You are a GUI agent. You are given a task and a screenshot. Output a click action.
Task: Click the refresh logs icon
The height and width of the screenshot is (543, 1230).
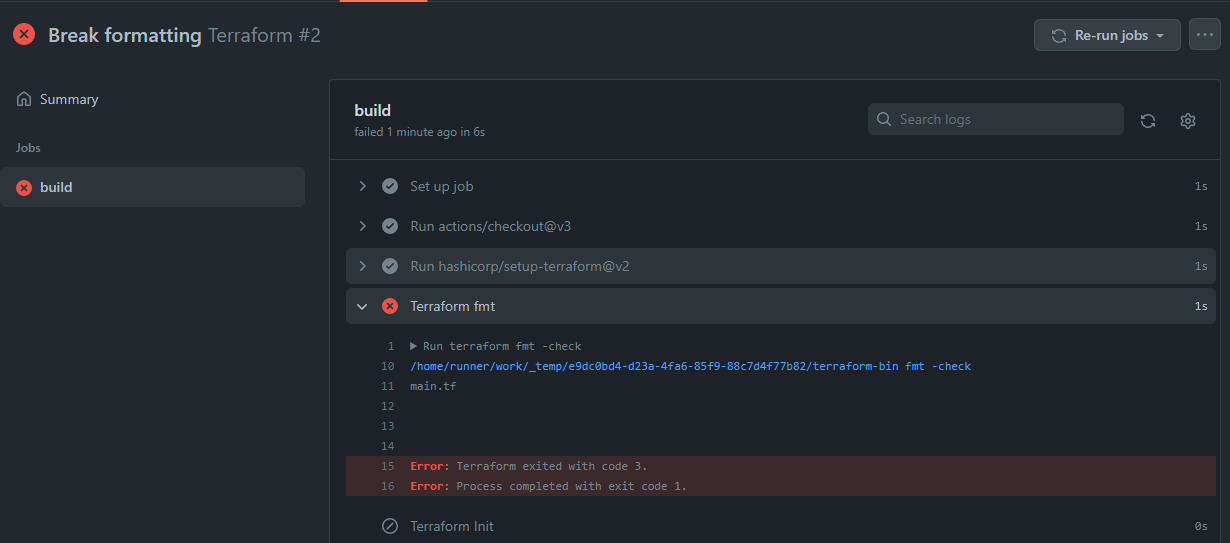coord(1148,120)
